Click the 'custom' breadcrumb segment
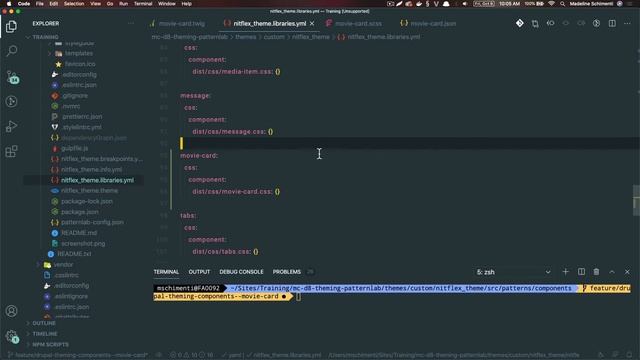Screen dimensions: 640x360 274,37
